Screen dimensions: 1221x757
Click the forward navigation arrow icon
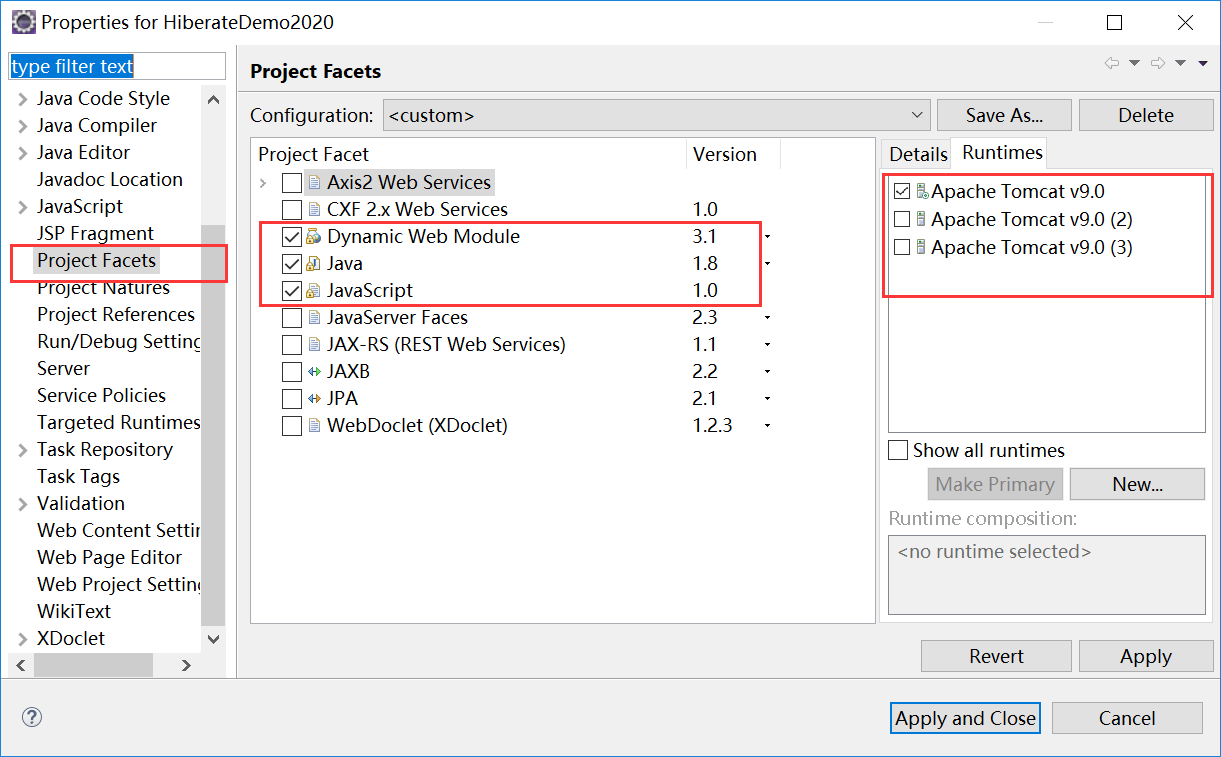(1158, 63)
